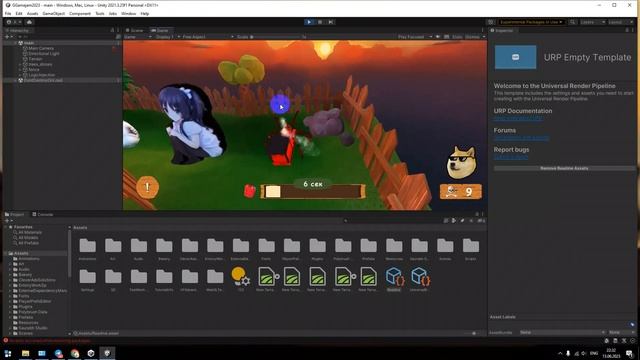The image size is (640, 360).
Task: Open the cloud services icon
Action: click(x=29, y=22)
